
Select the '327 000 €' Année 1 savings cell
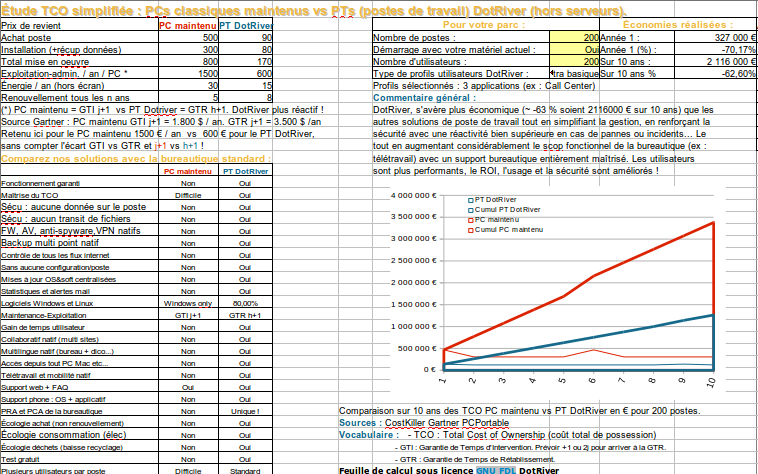tap(715, 37)
